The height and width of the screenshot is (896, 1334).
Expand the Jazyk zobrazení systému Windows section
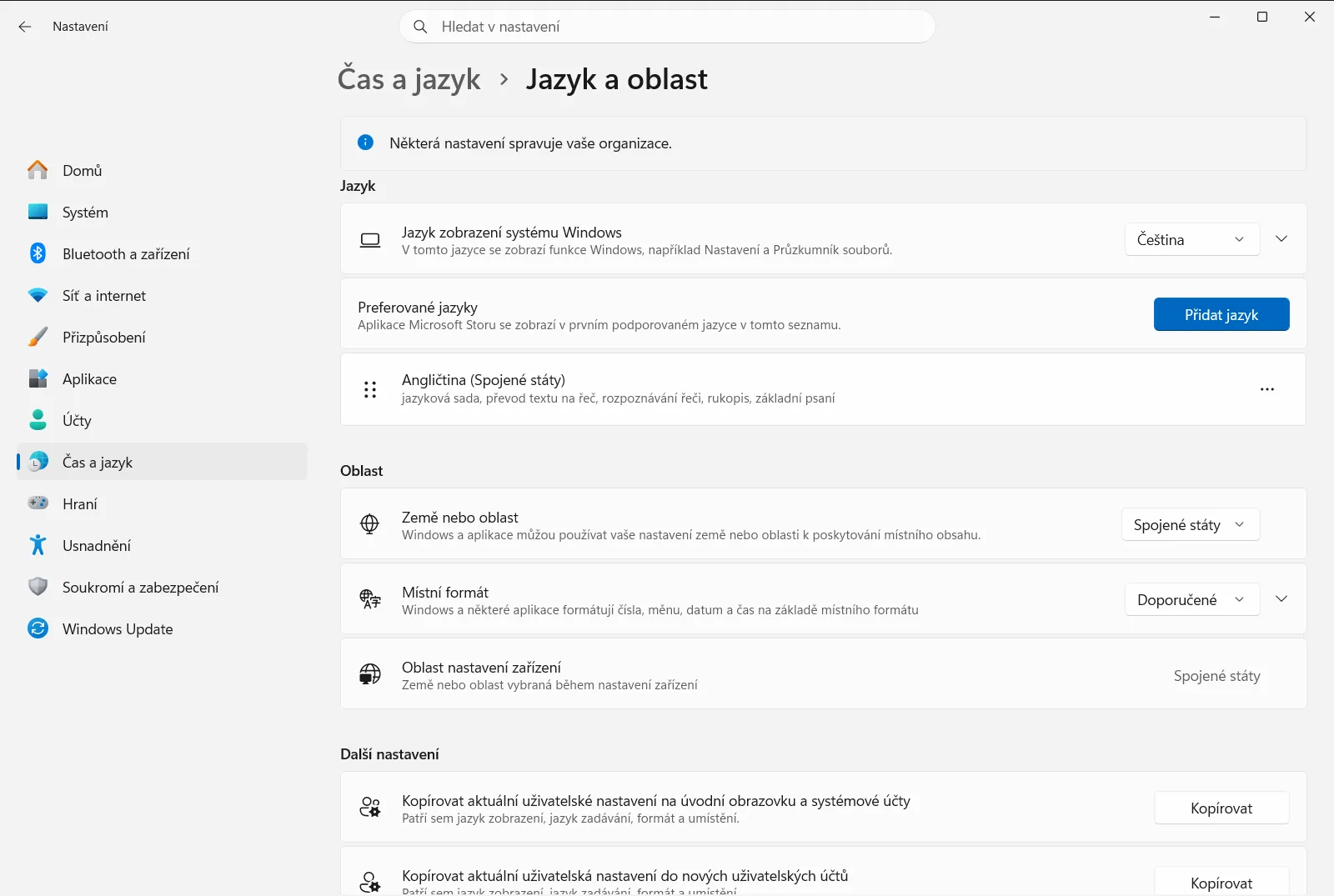1281,239
